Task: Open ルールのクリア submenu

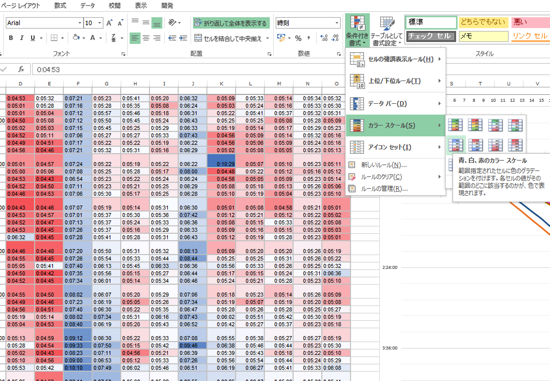Action: click(x=396, y=177)
